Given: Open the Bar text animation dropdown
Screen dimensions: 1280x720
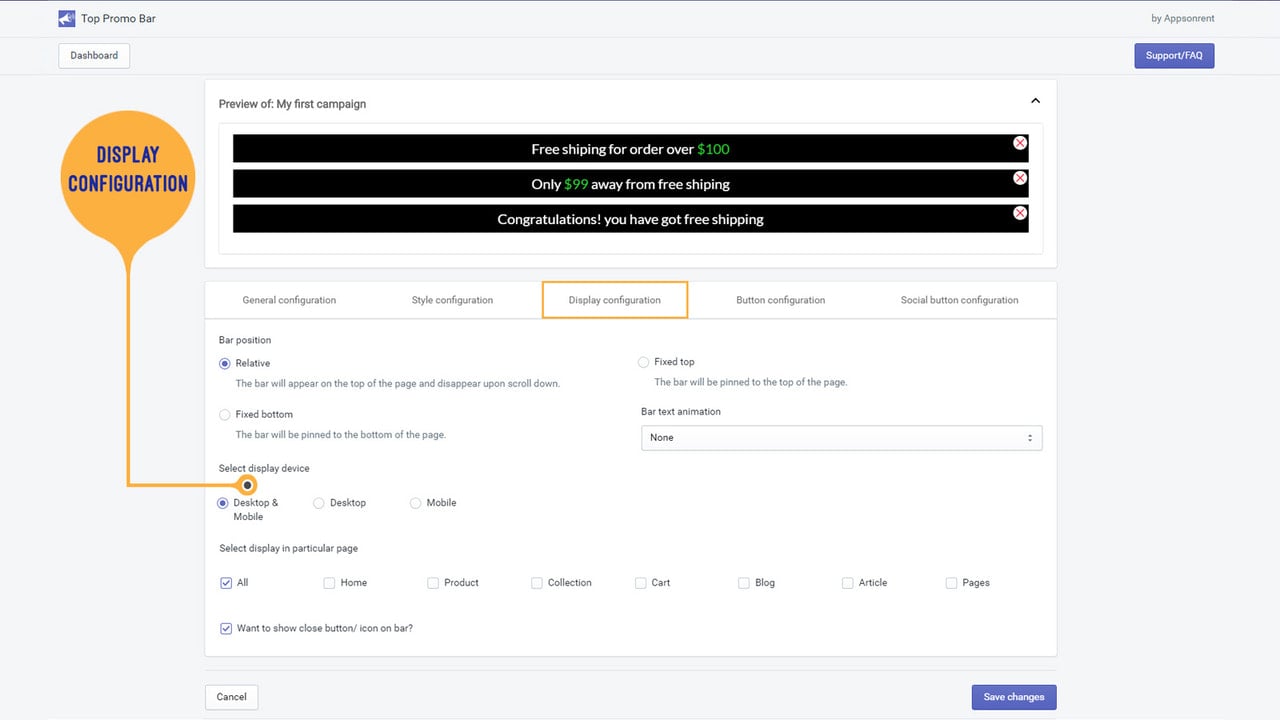Looking at the screenshot, I should click(x=841, y=438).
